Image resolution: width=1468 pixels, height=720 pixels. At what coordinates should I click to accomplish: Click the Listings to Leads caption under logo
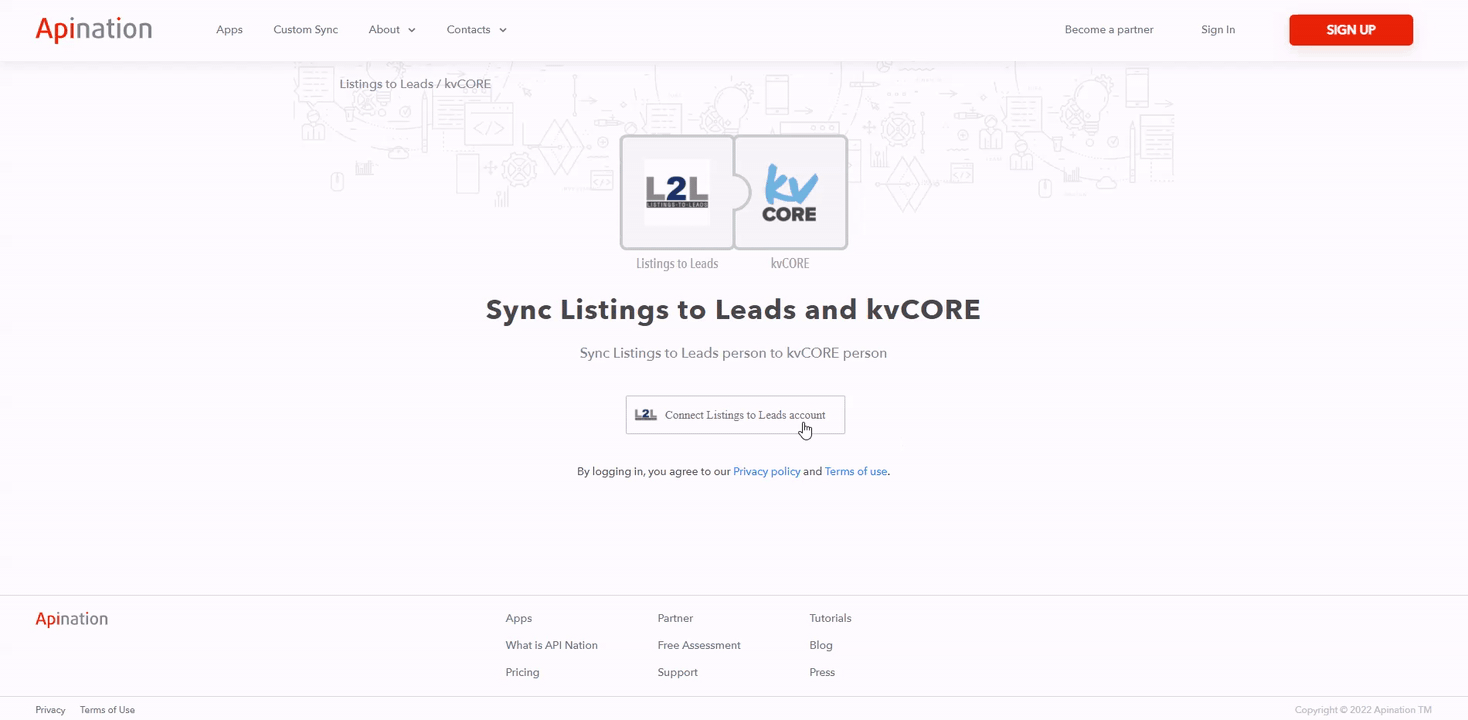[677, 264]
